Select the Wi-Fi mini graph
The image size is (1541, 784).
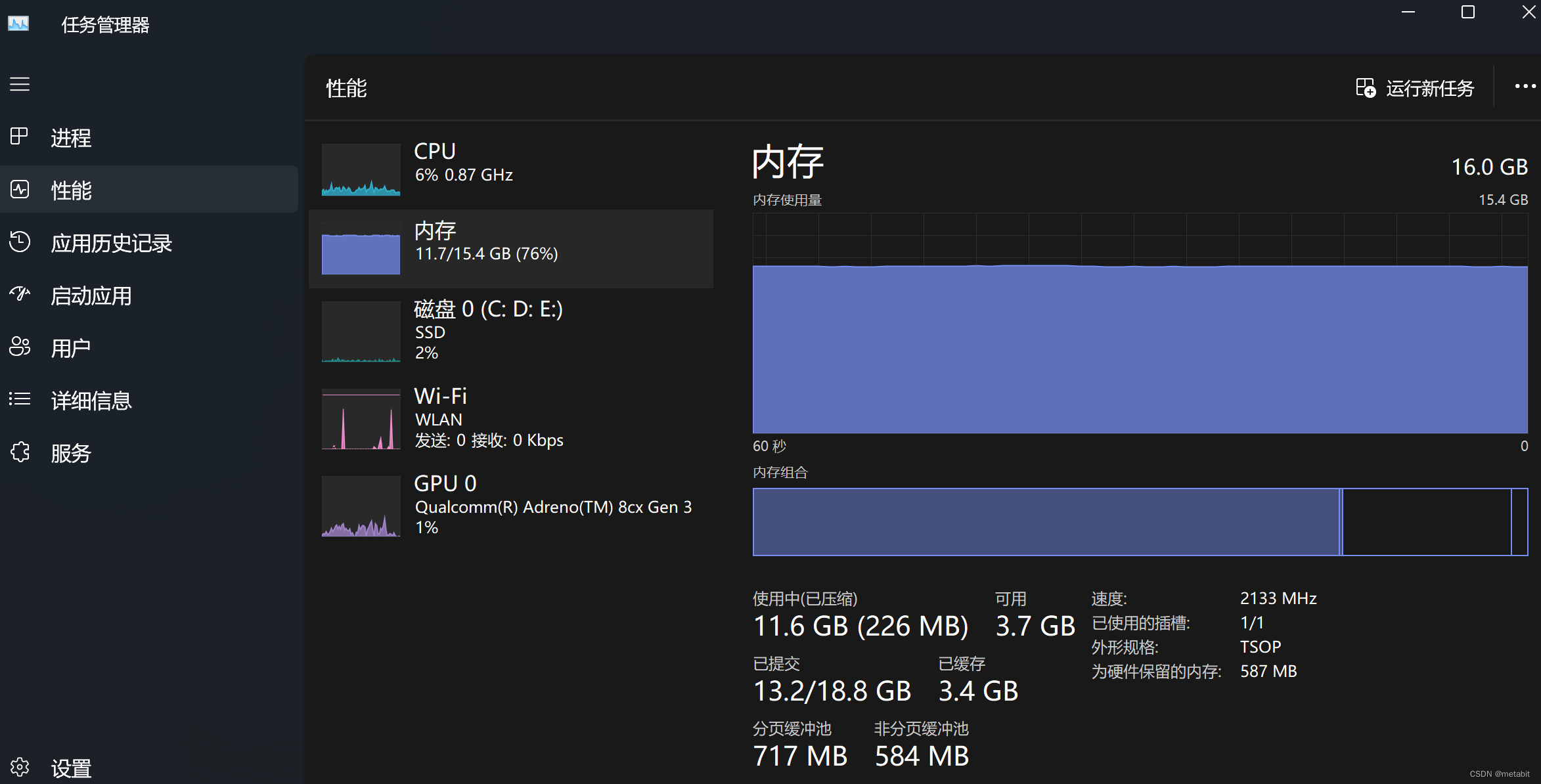point(361,420)
